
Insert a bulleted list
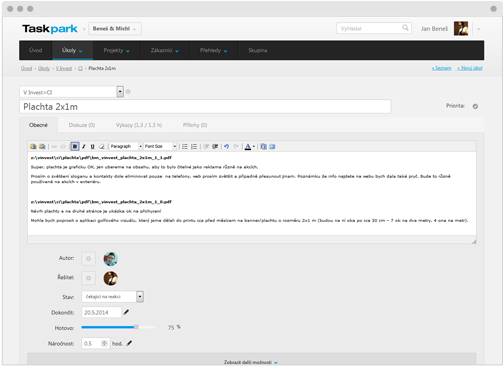pos(185,146)
